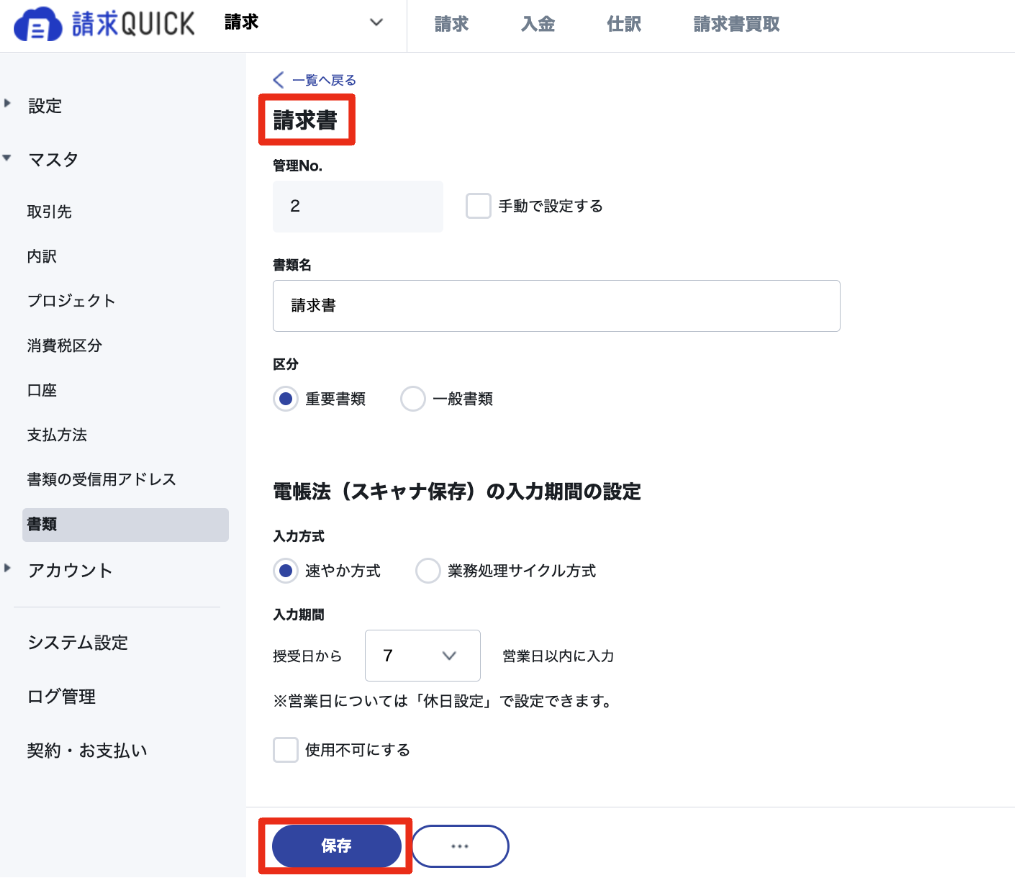1015x882 pixels.
Task: Open 口座 in the sidebar
Action: point(41,390)
